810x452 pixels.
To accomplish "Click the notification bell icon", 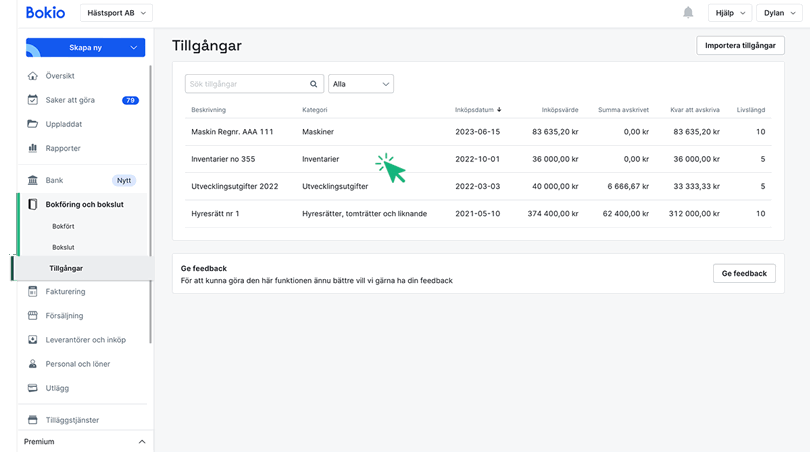I will (x=688, y=13).
